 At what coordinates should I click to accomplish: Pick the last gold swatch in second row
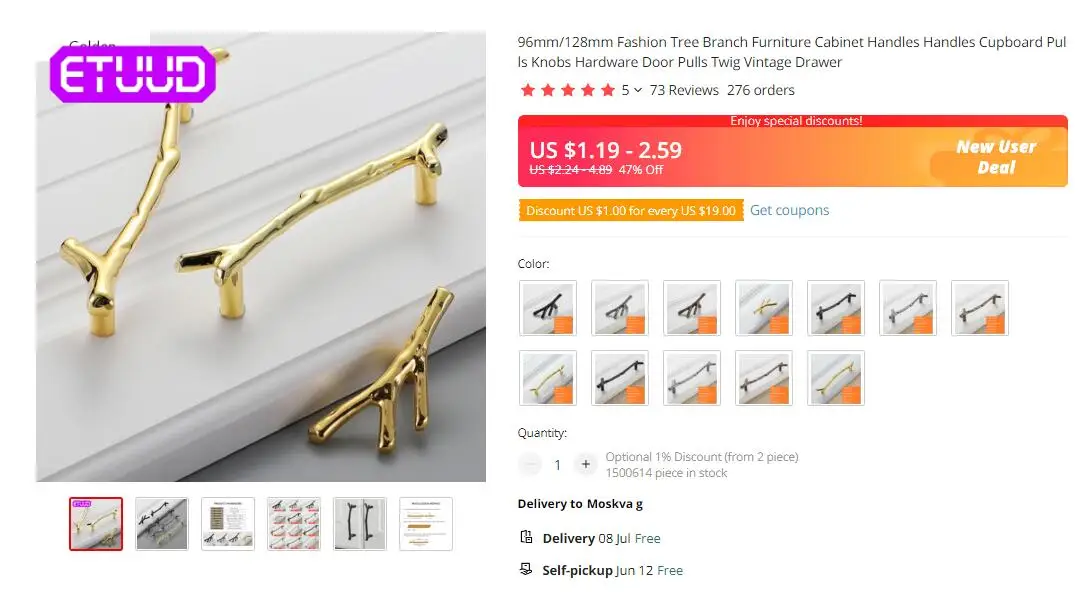(836, 378)
